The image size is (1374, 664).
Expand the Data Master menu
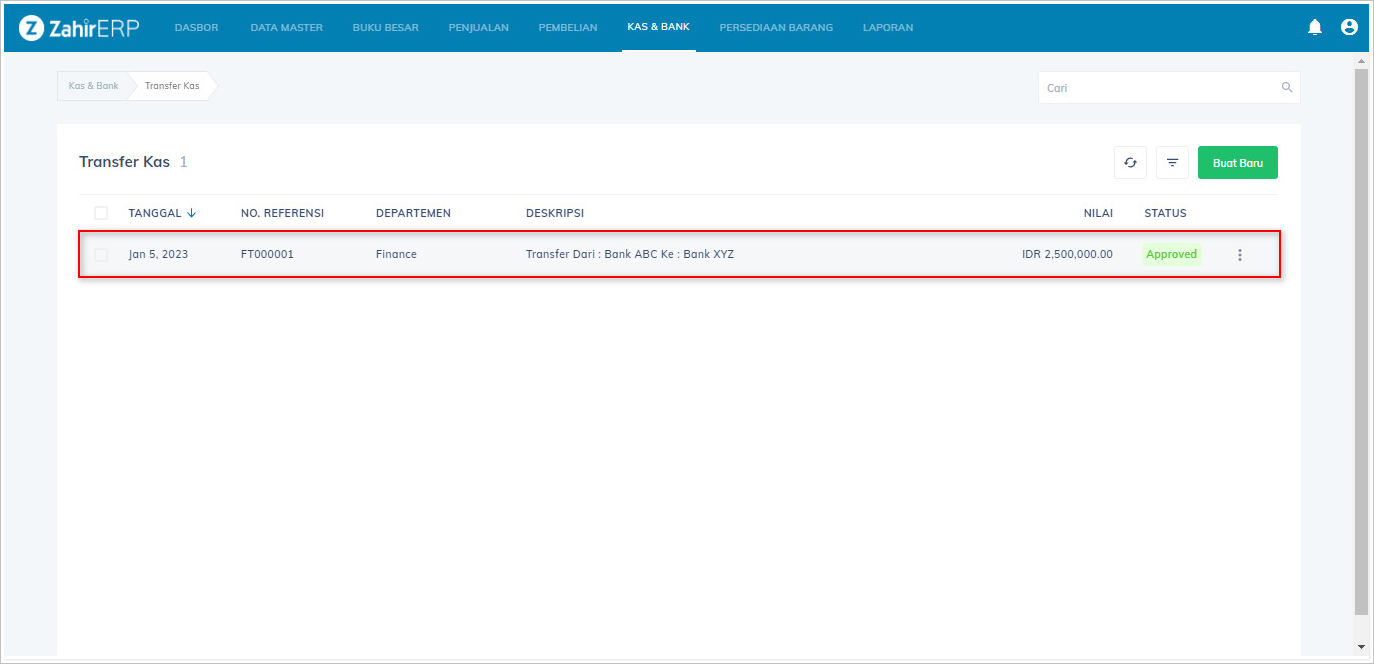click(286, 28)
